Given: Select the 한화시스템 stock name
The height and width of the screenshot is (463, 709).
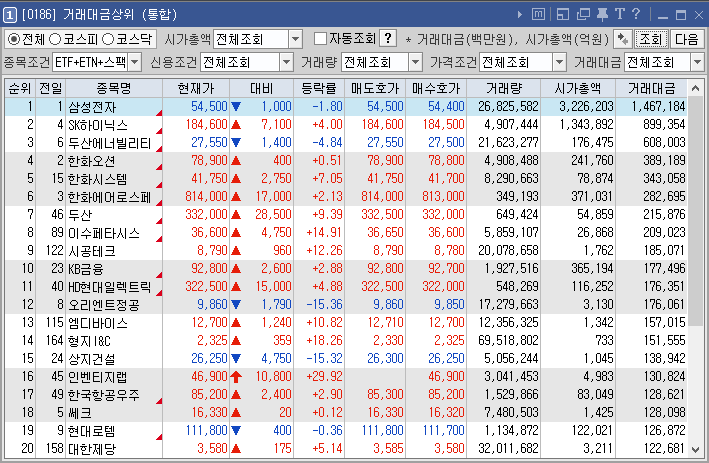Looking at the screenshot, I should coord(97,179).
